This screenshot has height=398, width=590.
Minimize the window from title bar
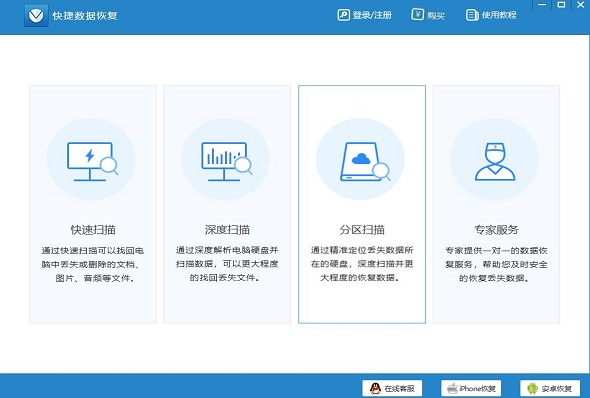click(542, 5)
